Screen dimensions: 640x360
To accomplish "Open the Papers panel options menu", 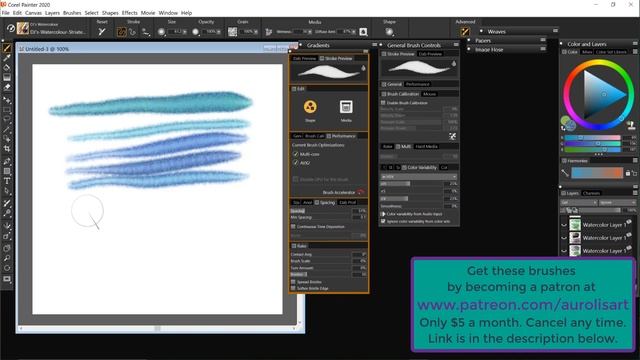I will 543,40.
